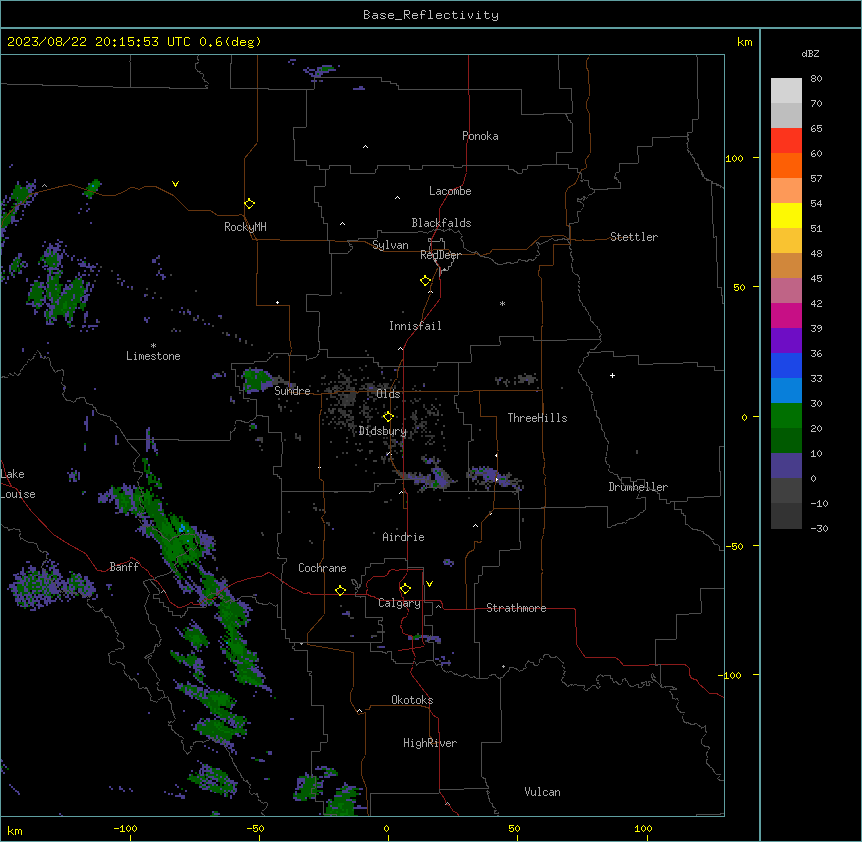Click the Cochrane label
The image size is (862, 842).
point(322,568)
